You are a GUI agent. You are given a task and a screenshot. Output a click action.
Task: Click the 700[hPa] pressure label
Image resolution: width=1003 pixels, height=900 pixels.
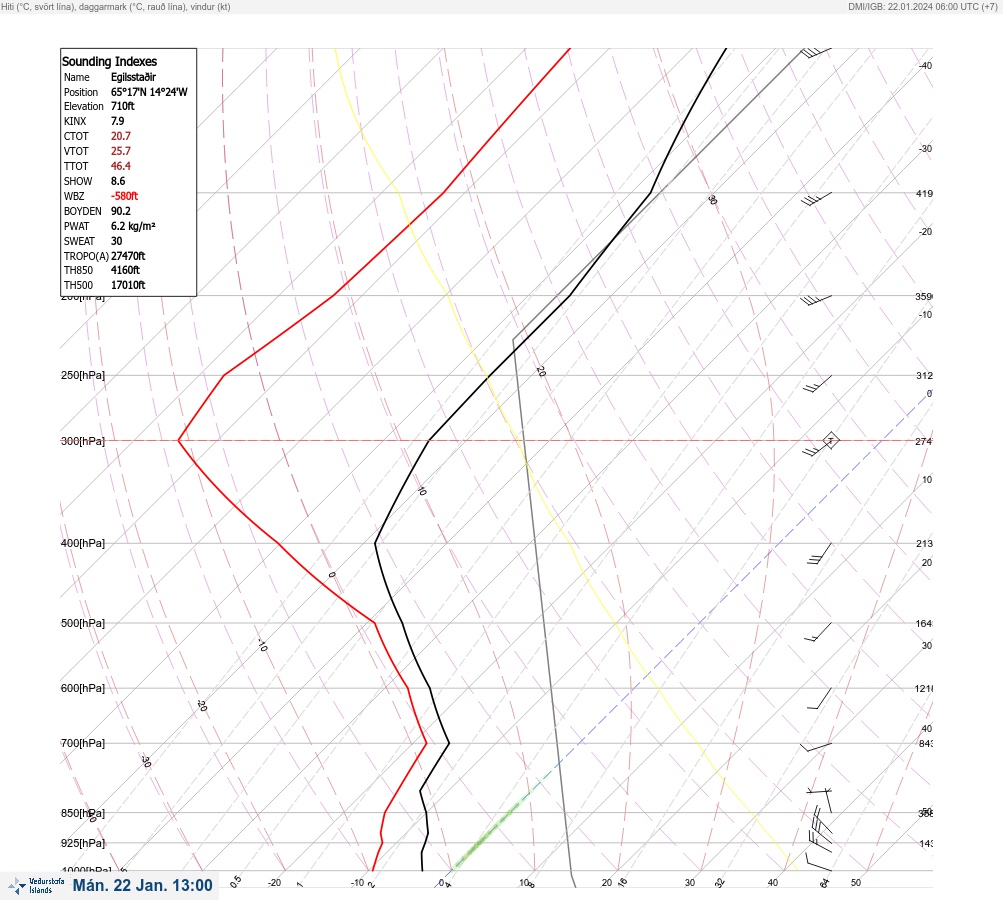(83, 743)
